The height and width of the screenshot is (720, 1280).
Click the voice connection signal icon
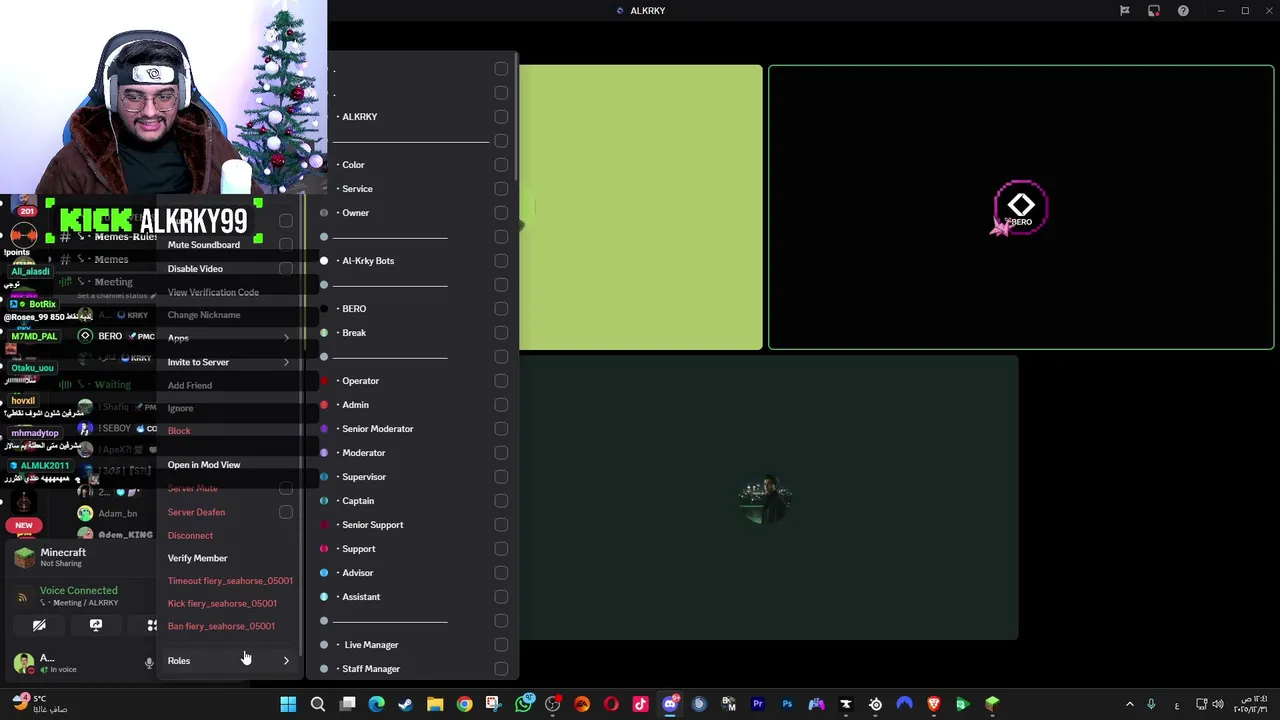[22, 597]
